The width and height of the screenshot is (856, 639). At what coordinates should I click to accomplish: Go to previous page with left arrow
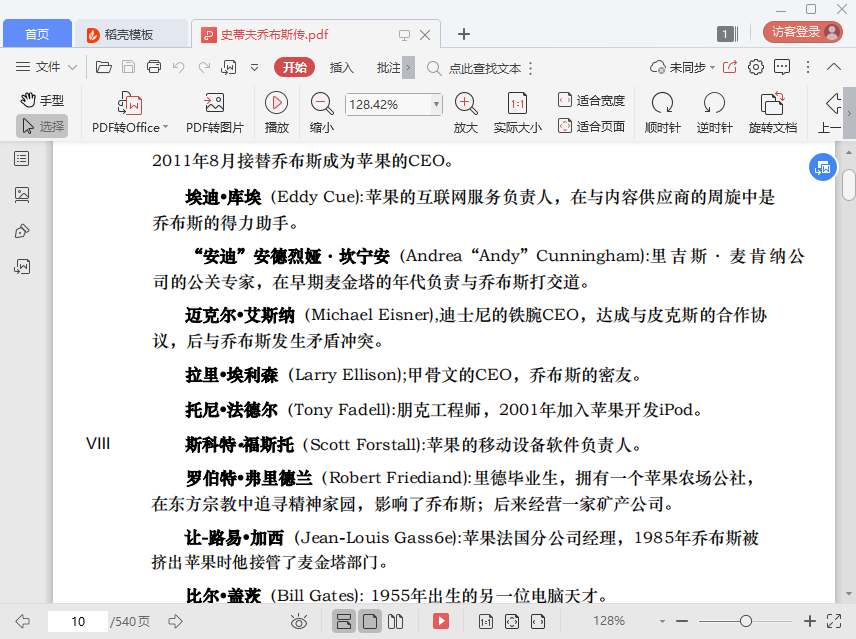tap(23, 621)
